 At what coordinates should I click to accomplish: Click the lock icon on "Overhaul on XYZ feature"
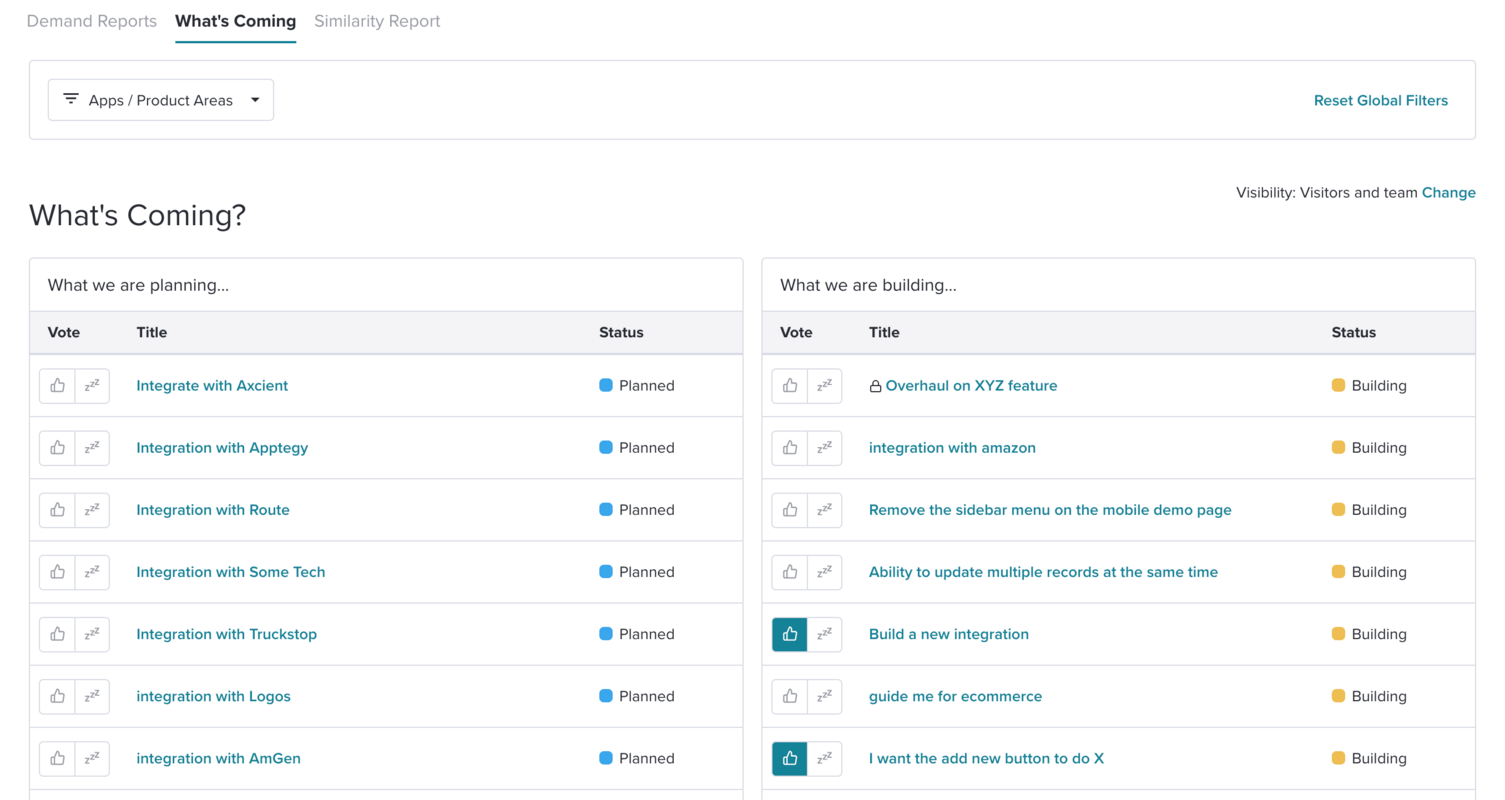point(876,385)
